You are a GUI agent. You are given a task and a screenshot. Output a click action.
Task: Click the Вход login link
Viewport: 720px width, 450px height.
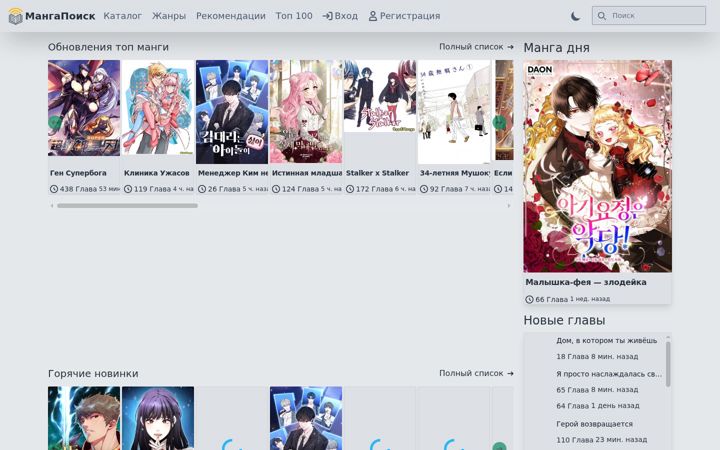coord(340,16)
